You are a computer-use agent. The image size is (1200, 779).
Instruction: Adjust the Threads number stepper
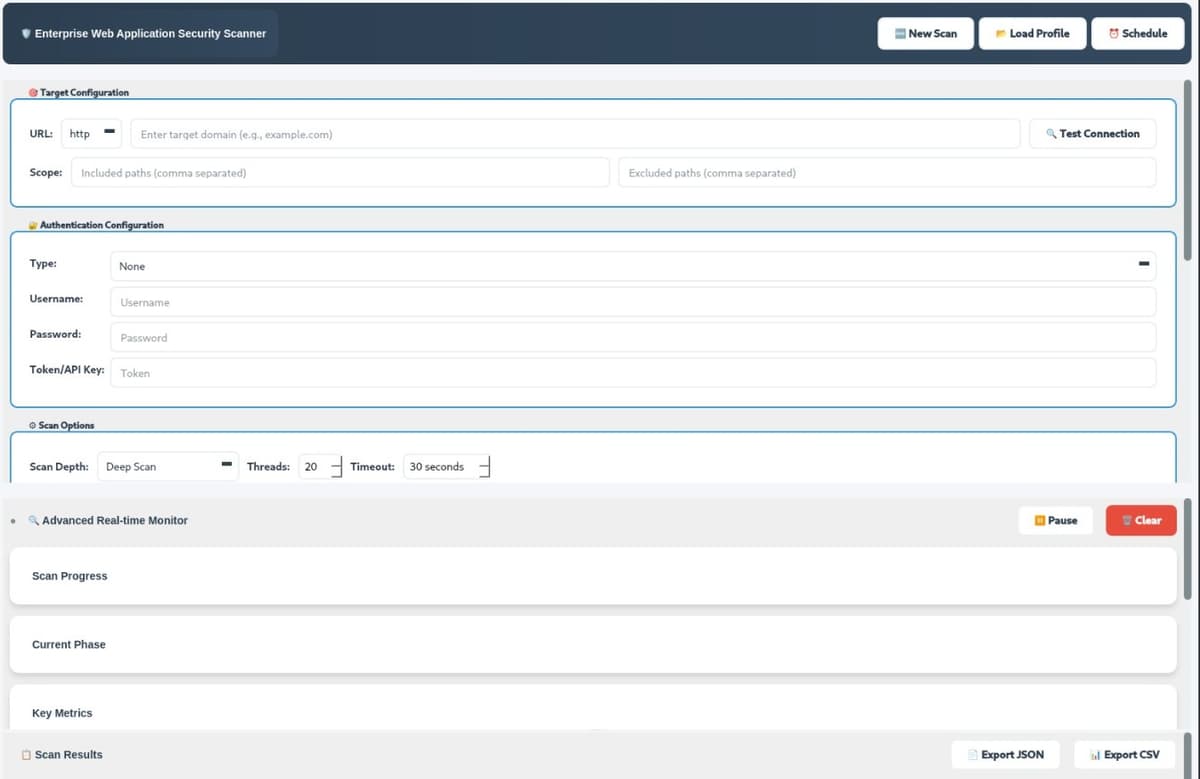point(336,467)
